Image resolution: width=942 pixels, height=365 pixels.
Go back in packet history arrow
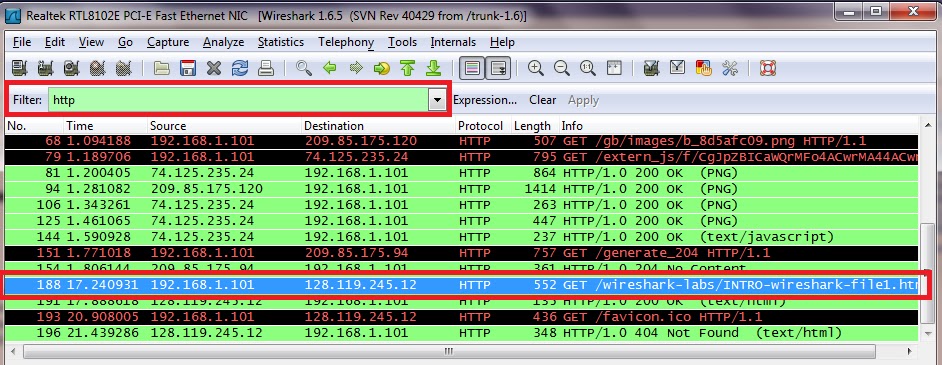coord(329,68)
